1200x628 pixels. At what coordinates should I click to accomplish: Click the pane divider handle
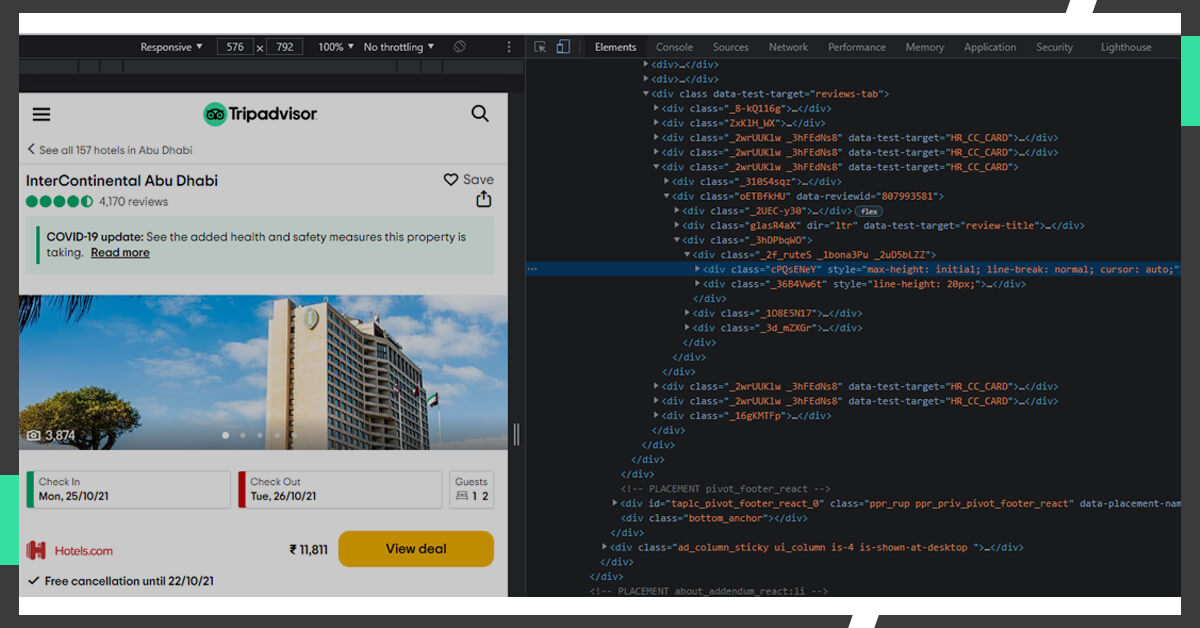pyautogui.click(x=516, y=434)
